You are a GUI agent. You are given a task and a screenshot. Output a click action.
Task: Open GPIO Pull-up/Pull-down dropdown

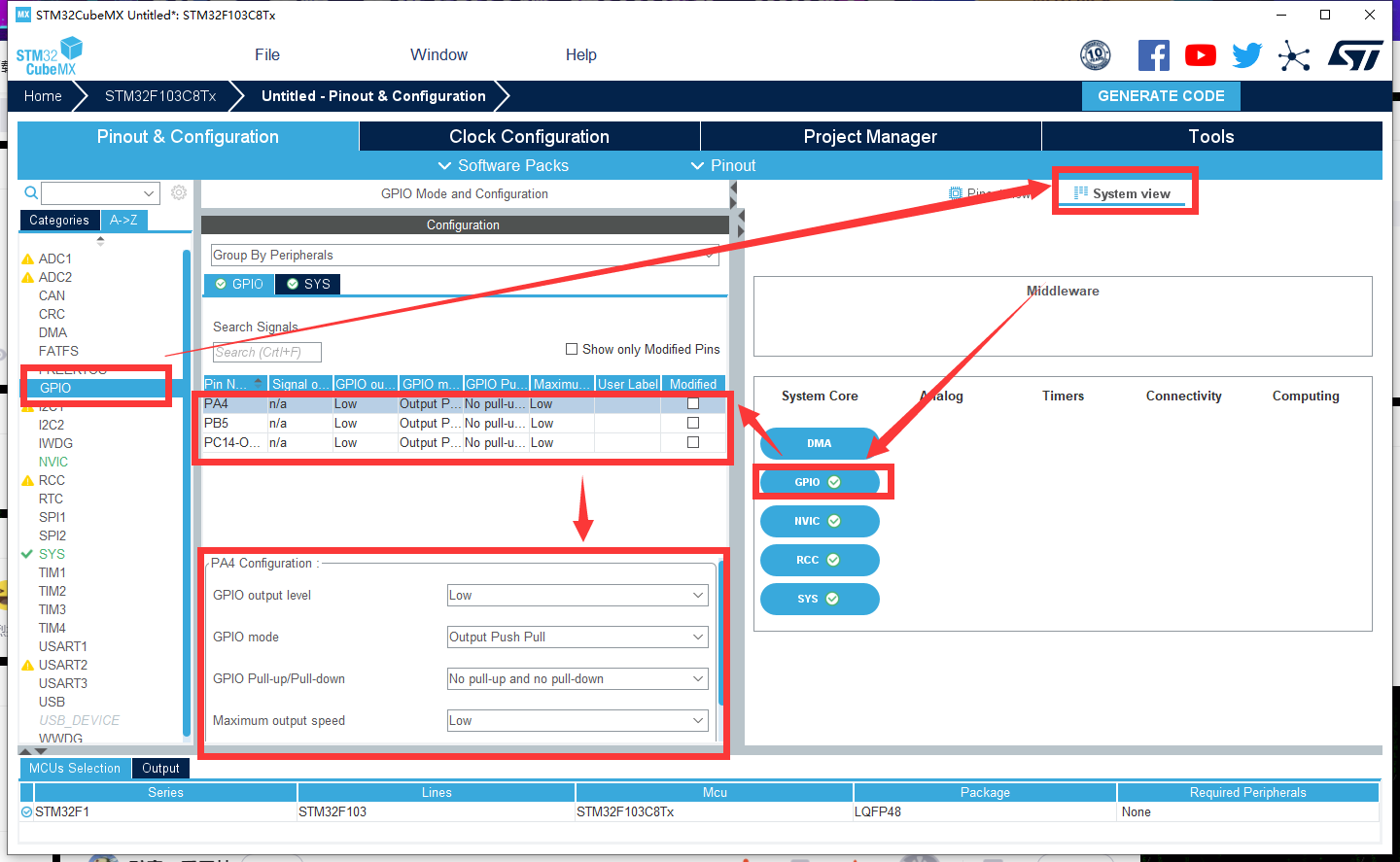(577, 678)
